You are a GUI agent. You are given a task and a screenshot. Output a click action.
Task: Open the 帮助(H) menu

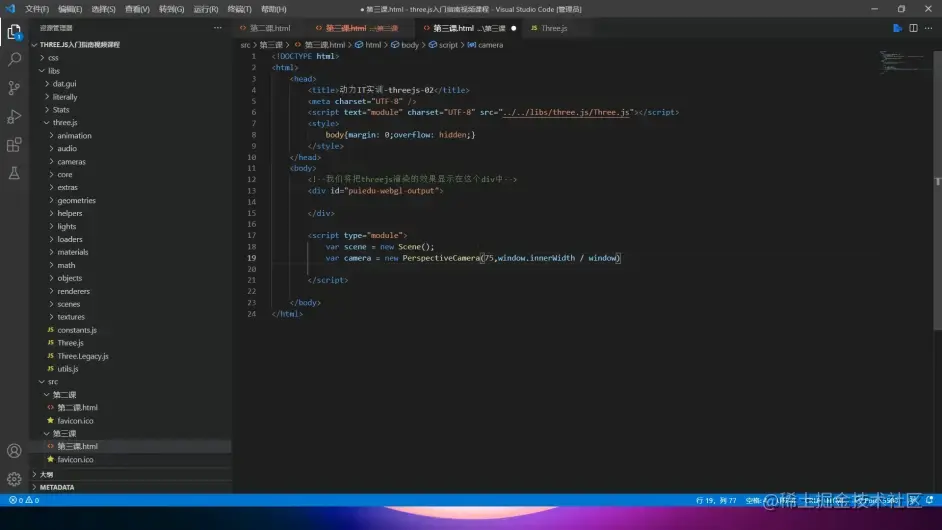273,9
